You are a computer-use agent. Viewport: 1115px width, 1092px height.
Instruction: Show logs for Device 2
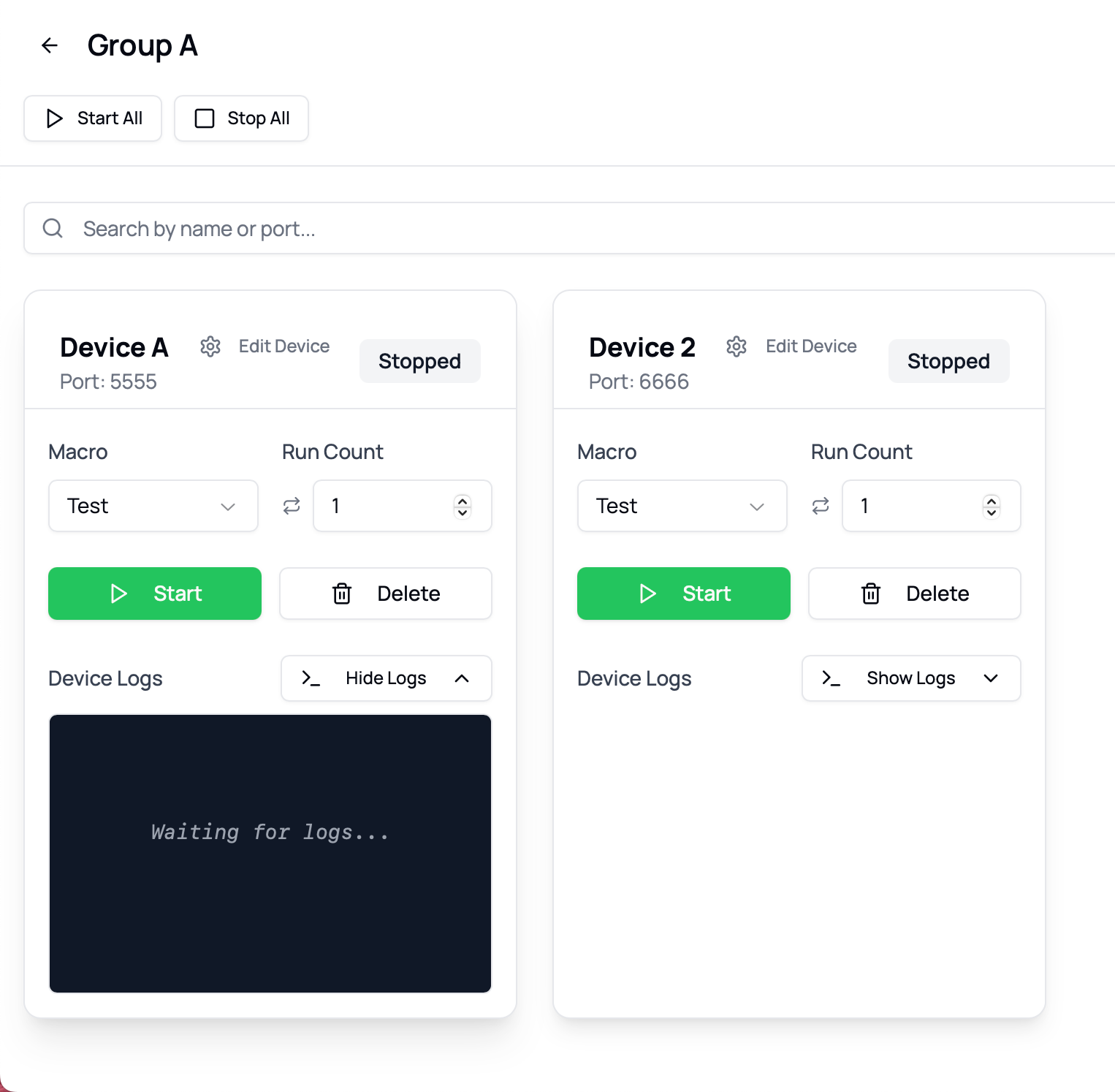[x=910, y=678]
